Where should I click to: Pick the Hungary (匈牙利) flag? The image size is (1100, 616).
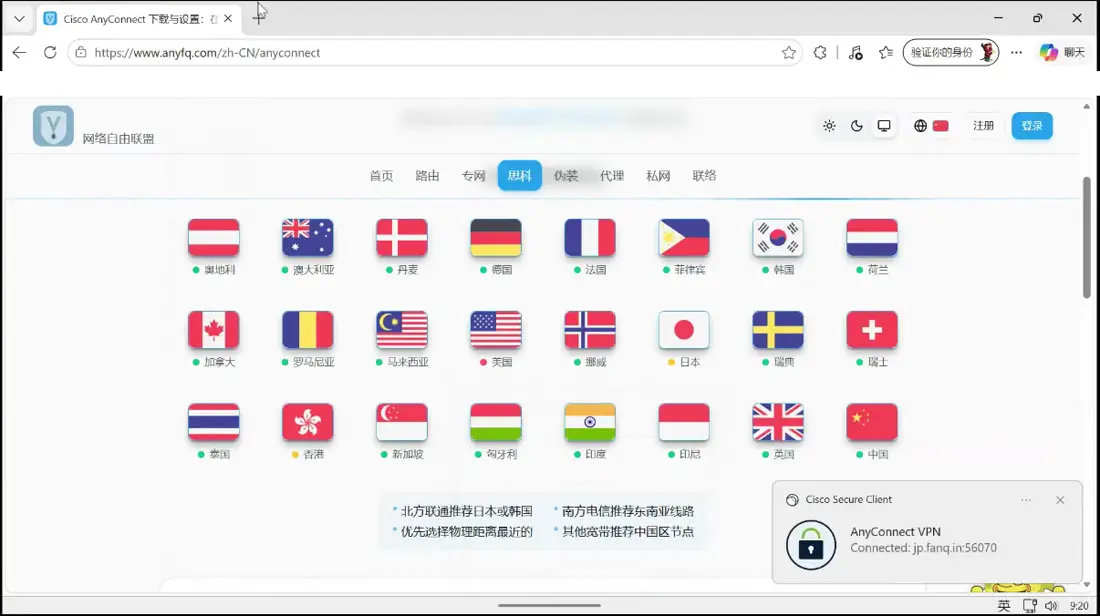click(x=496, y=422)
